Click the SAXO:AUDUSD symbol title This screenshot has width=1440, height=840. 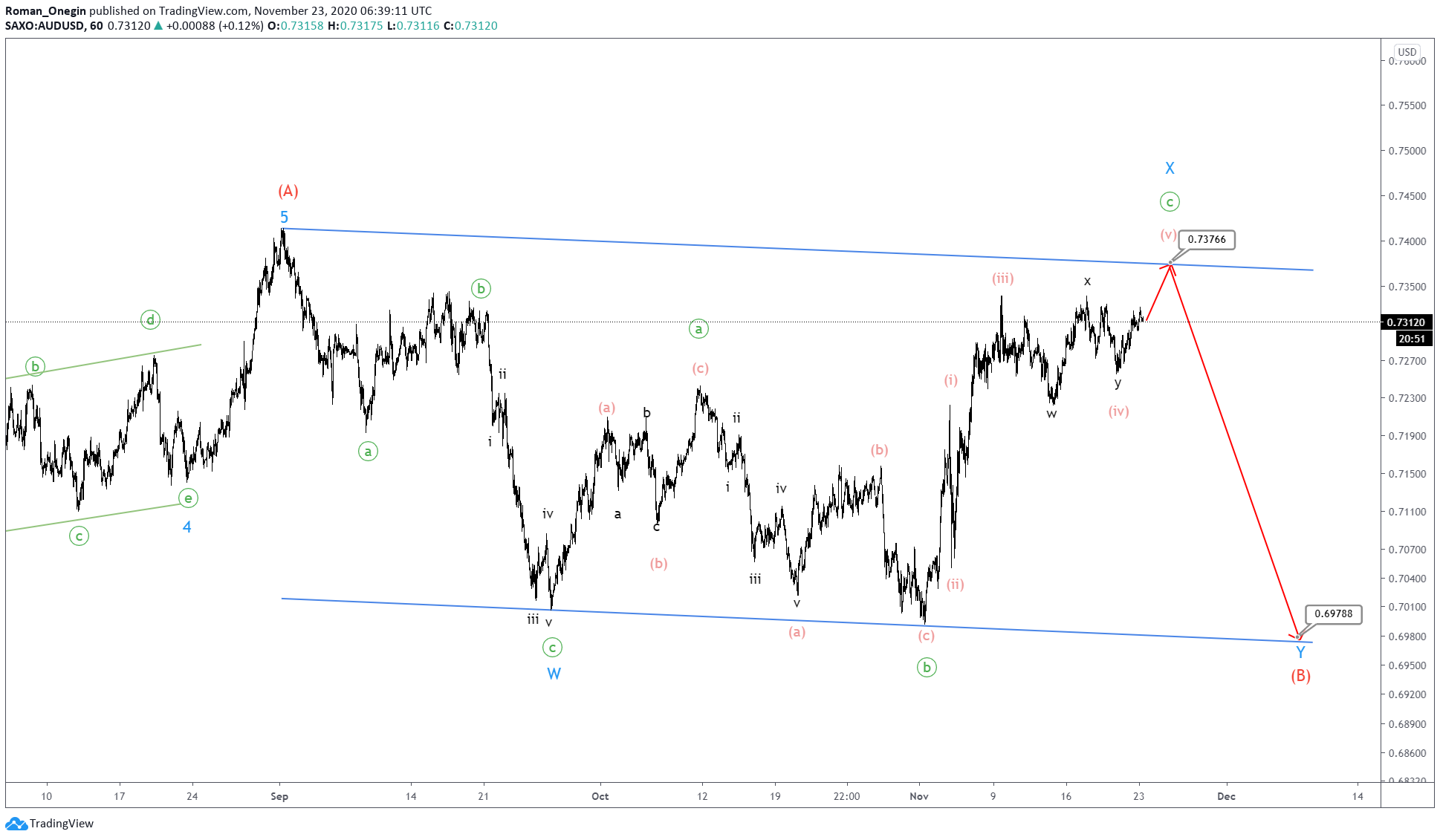pos(45,25)
